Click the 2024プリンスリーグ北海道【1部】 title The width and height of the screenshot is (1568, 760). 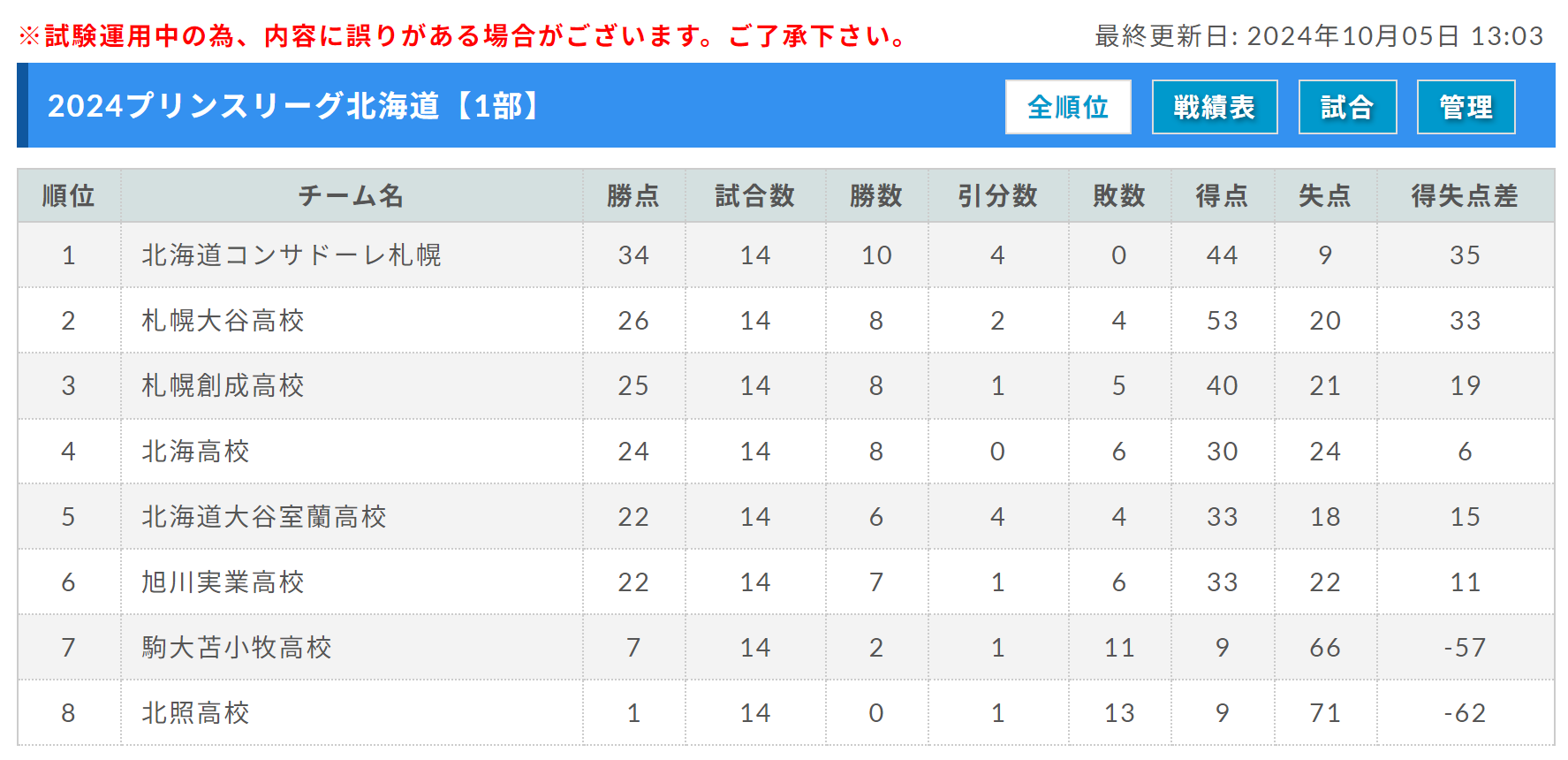[296, 106]
